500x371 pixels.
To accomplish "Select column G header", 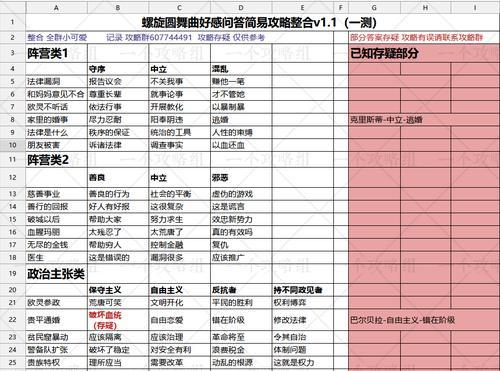I will point(374,7).
